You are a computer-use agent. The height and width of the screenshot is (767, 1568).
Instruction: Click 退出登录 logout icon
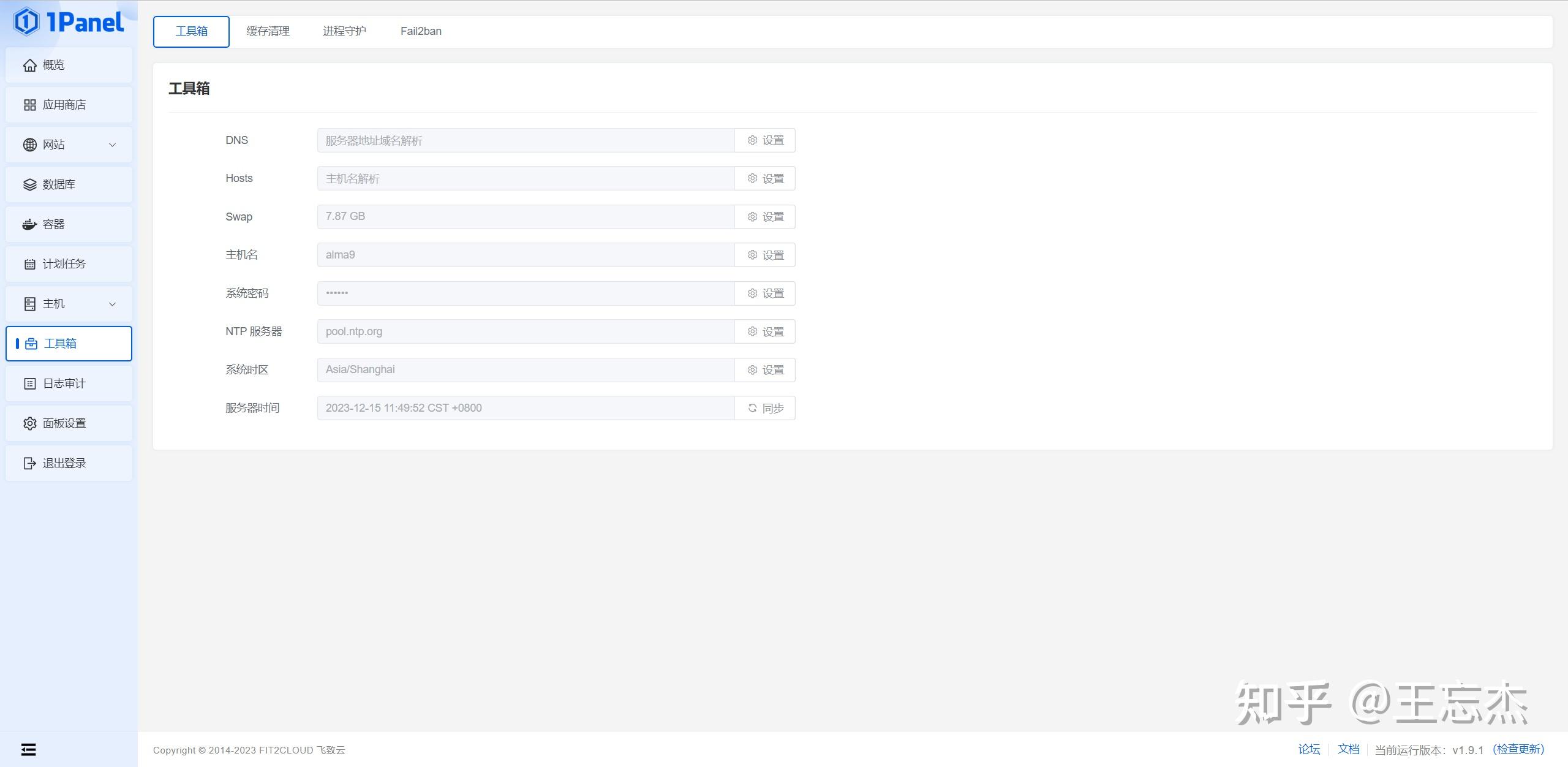click(29, 463)
